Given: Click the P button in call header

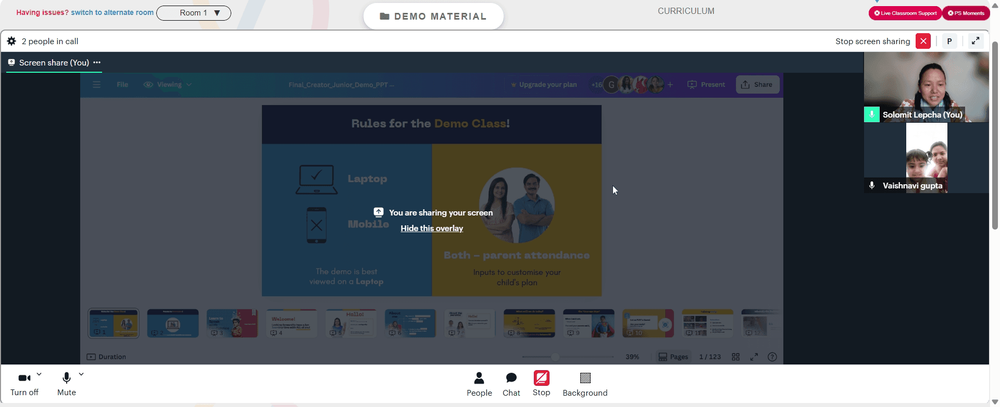Looking at the screenshot, I should (x=949, y=41).
